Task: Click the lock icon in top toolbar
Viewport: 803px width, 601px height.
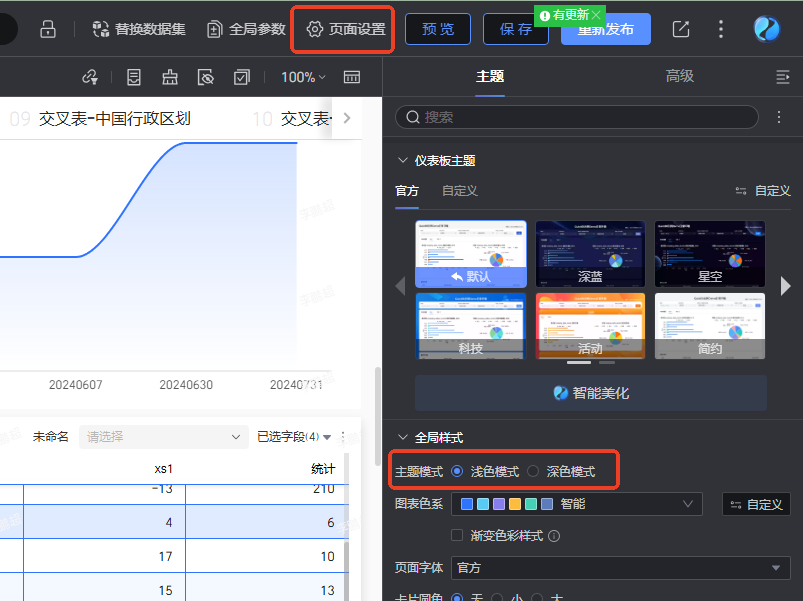Action: [x=47, y=29]
